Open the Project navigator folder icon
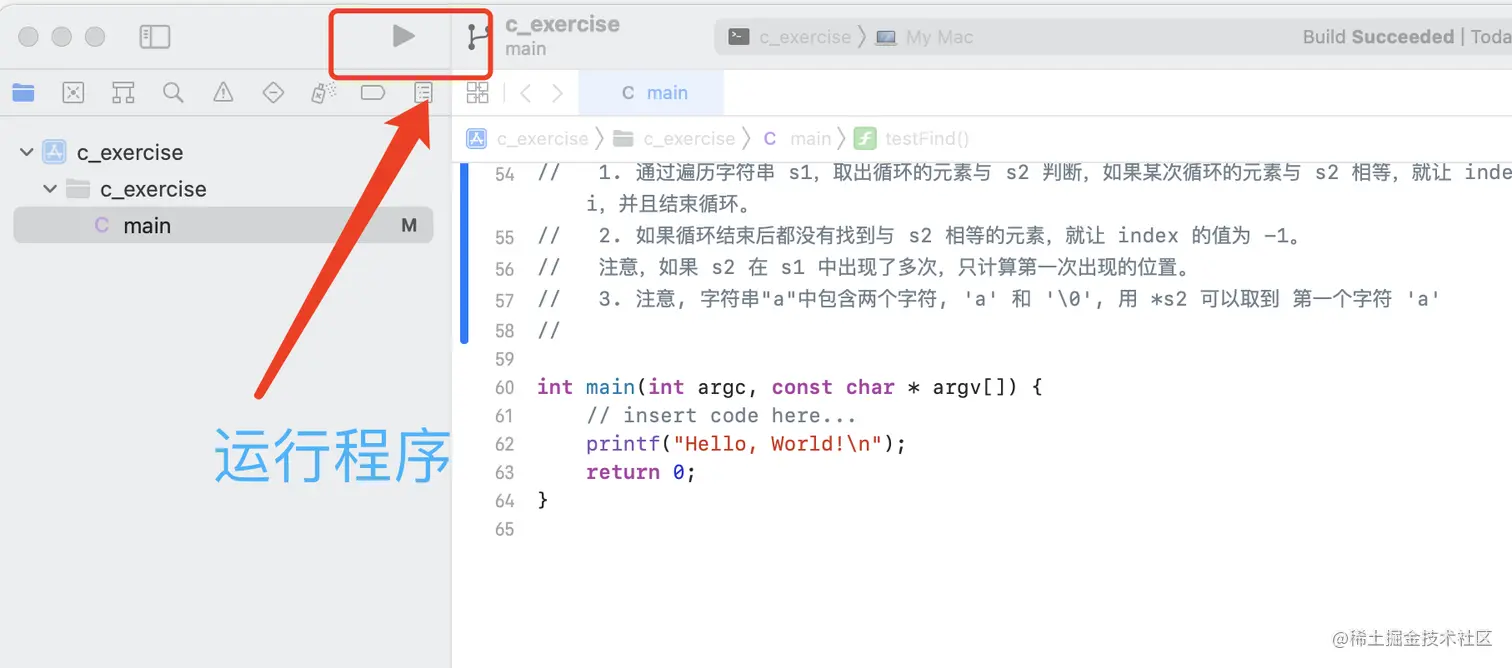This screenshot has width=1512, height=668. pos(24,92)
